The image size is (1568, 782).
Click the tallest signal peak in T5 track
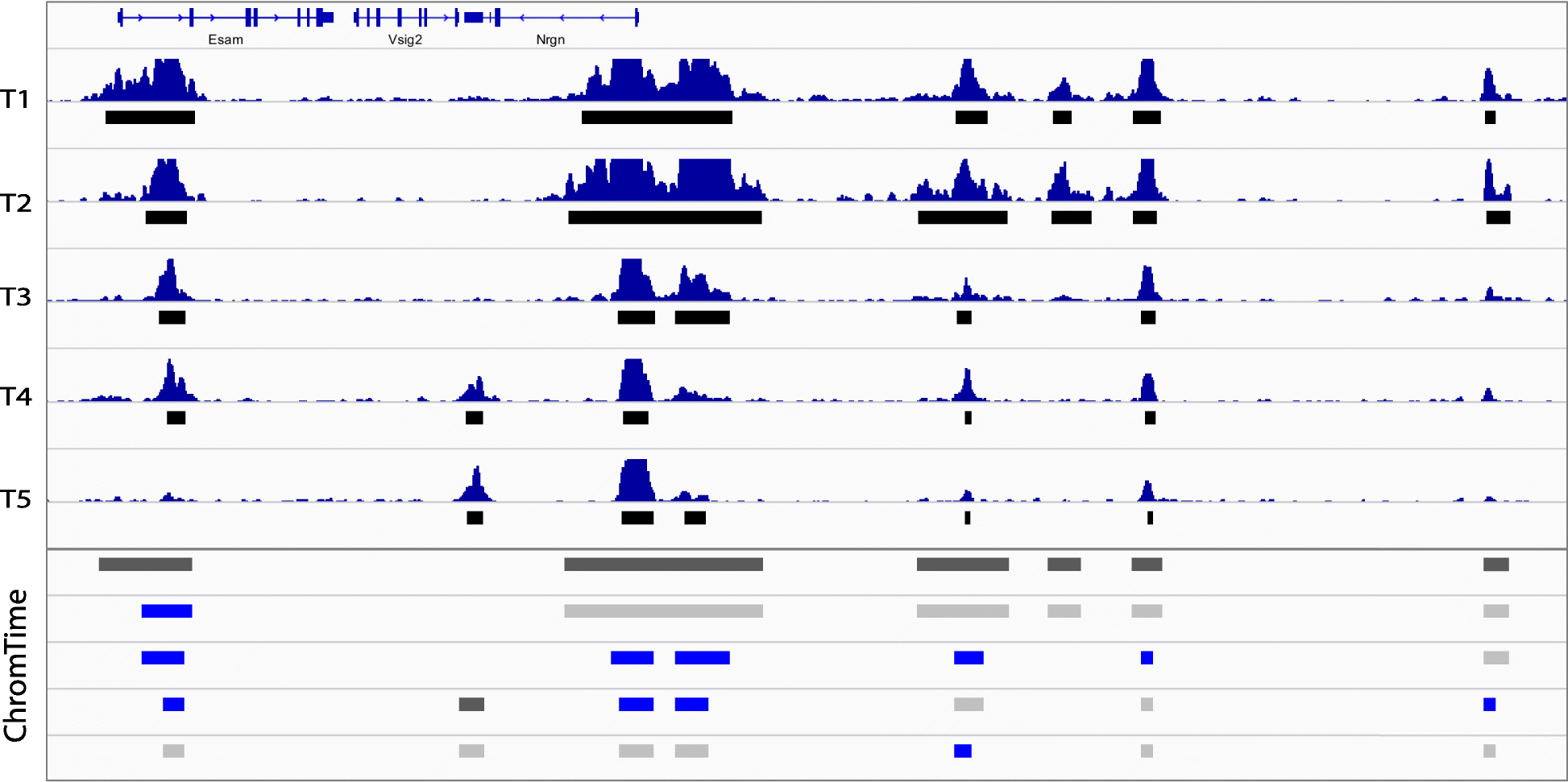click(x=636, y=480)
